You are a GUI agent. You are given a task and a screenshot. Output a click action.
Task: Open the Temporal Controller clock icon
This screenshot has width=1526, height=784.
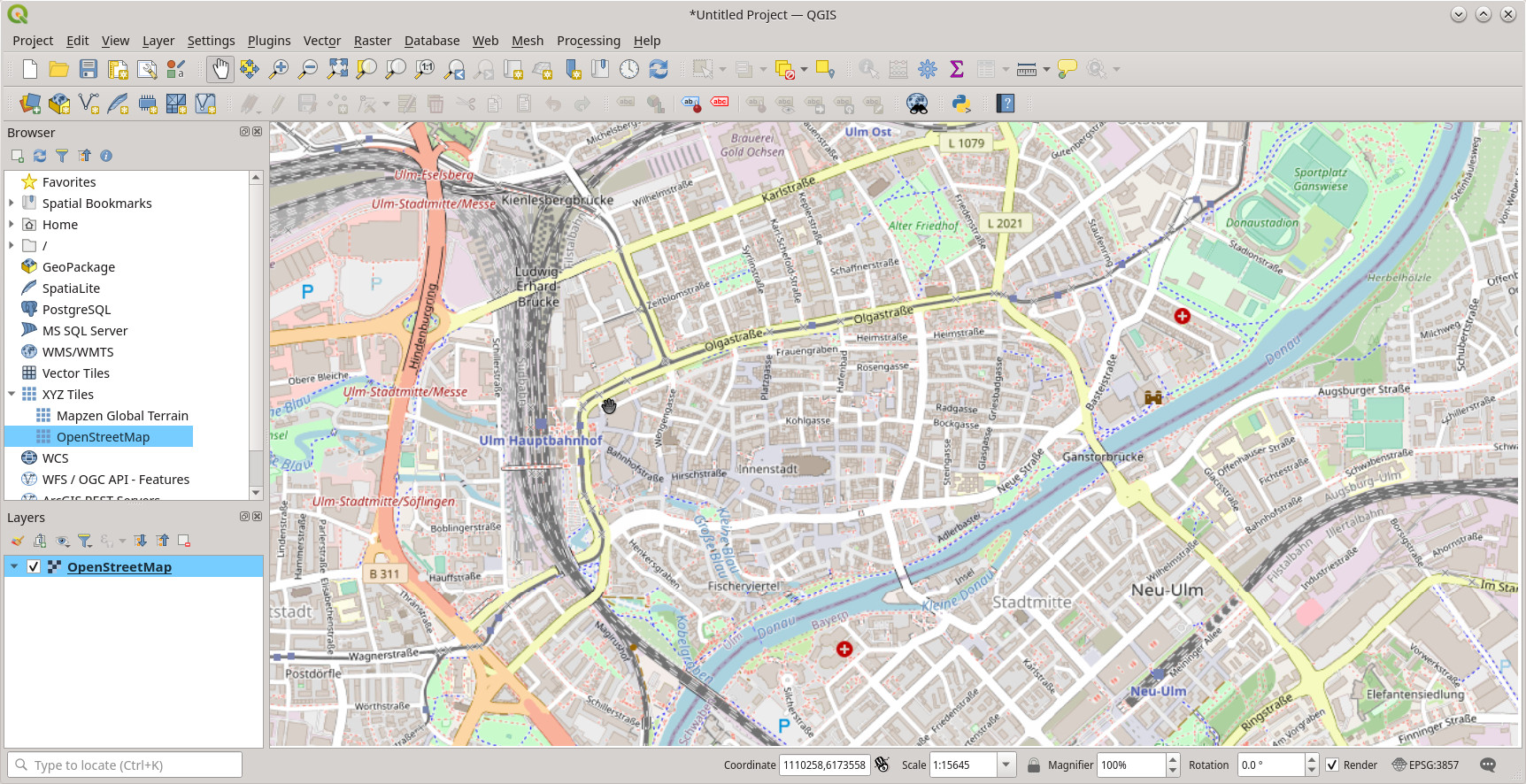pos(629,69)
